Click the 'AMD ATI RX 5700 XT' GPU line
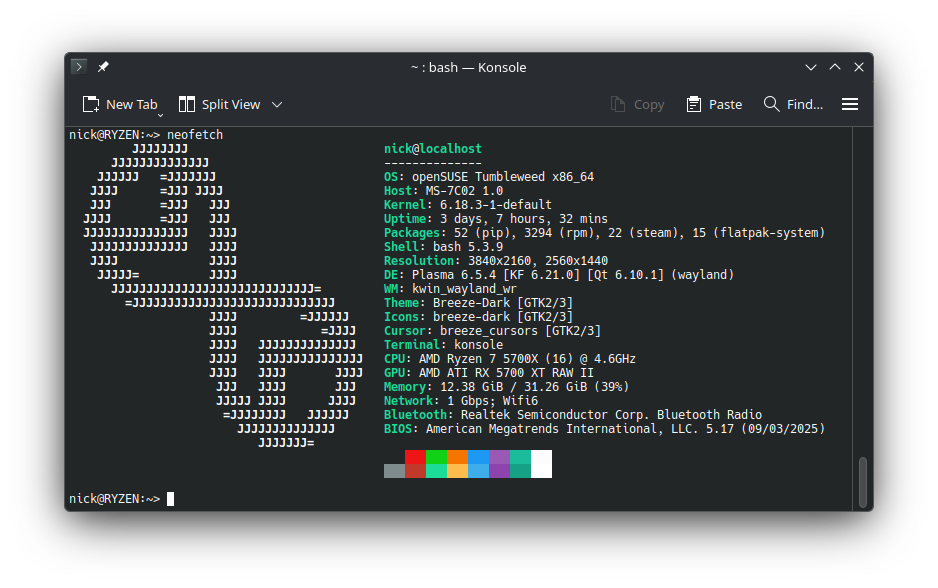The image size is (938, 588). pos(489,373)
